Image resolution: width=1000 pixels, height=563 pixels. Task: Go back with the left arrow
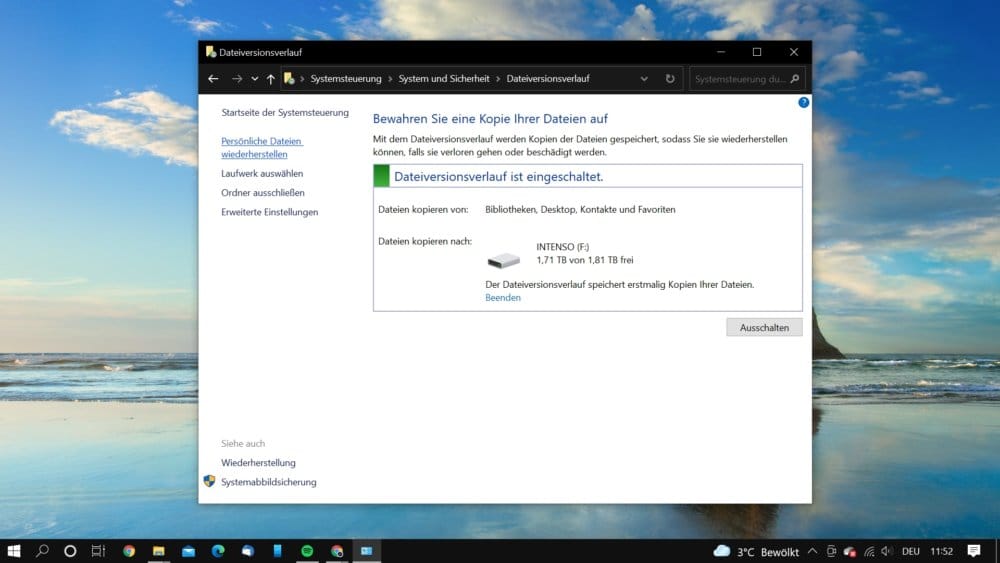[x=213, y=78]
